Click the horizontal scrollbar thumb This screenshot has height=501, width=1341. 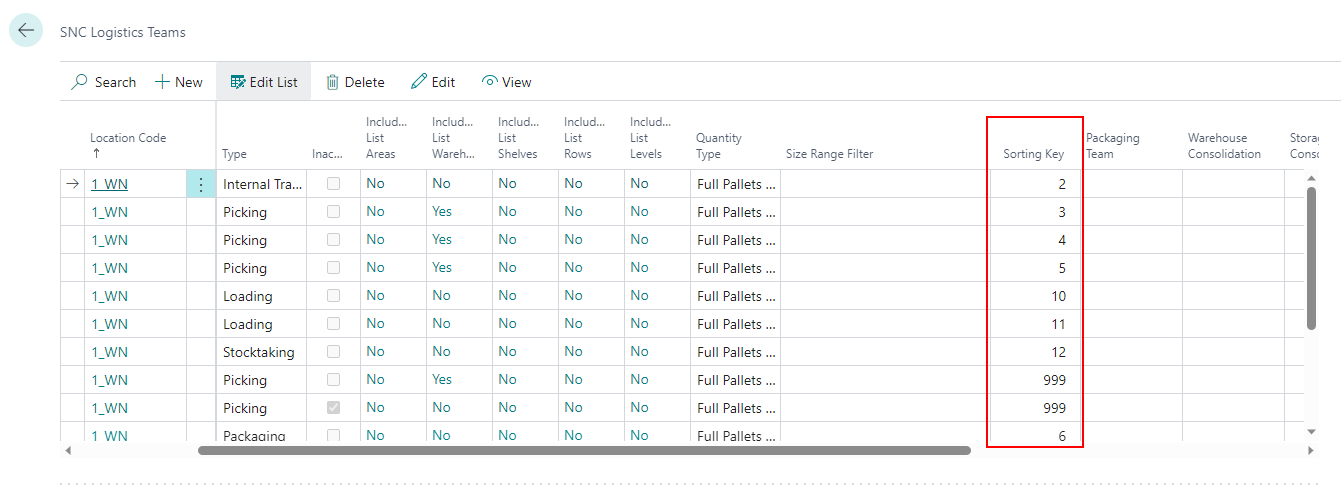584,450
